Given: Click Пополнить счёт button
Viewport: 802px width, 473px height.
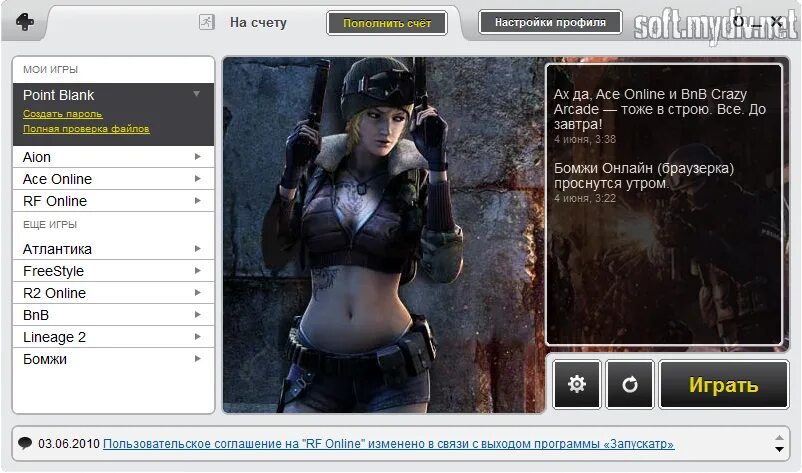Looking at the screenshot, I should coord(387,23).
